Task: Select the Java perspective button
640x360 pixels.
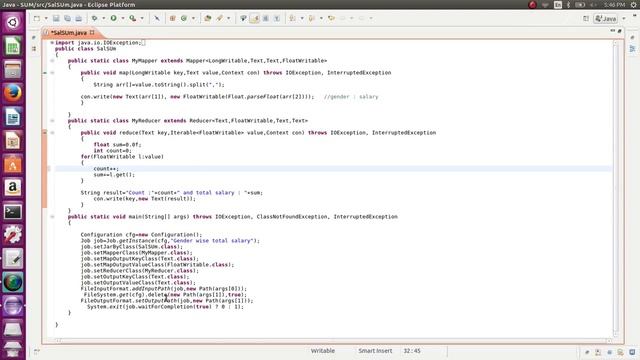Action: tap(606, 18)
